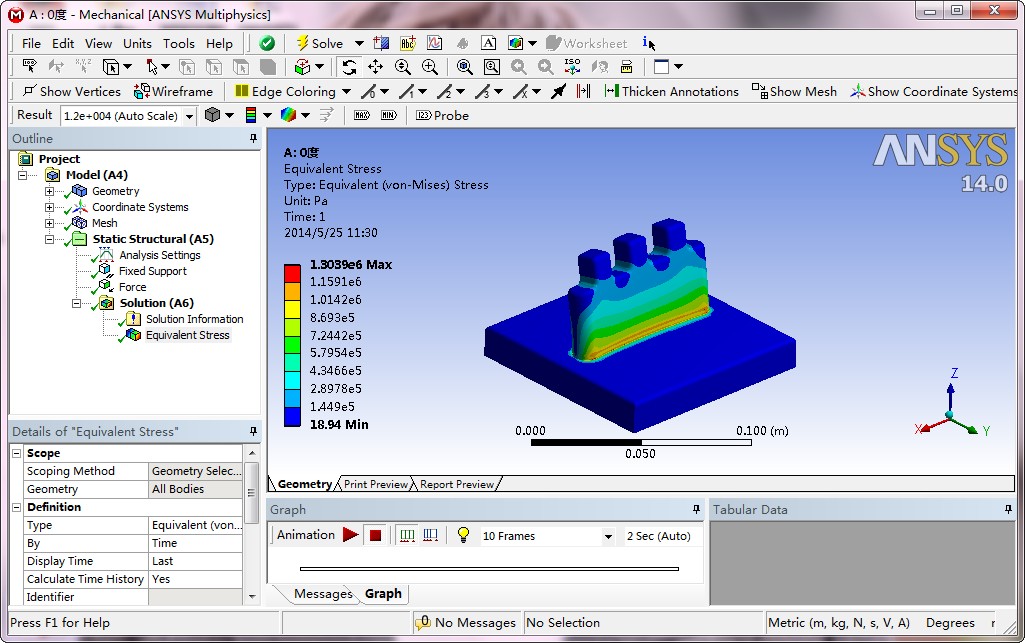Toggle Show Mesh

(x=794, y=91)
